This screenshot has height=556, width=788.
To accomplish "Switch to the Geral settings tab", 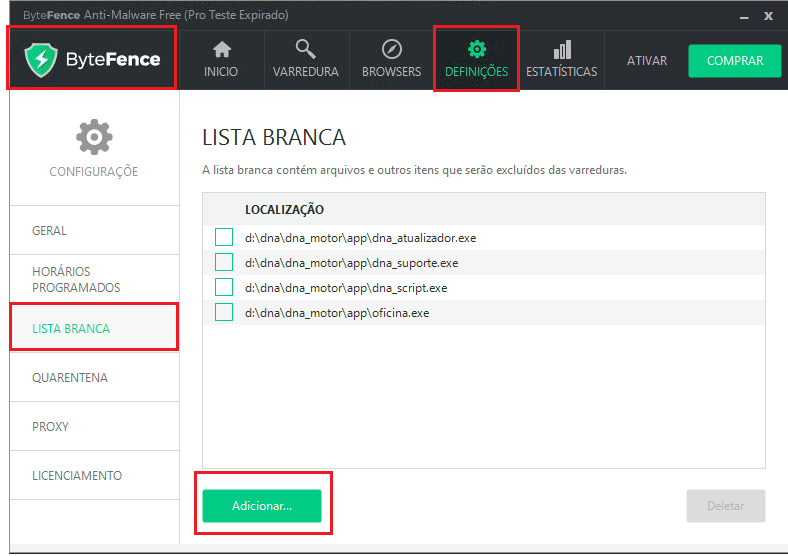I will pos(50,231).
